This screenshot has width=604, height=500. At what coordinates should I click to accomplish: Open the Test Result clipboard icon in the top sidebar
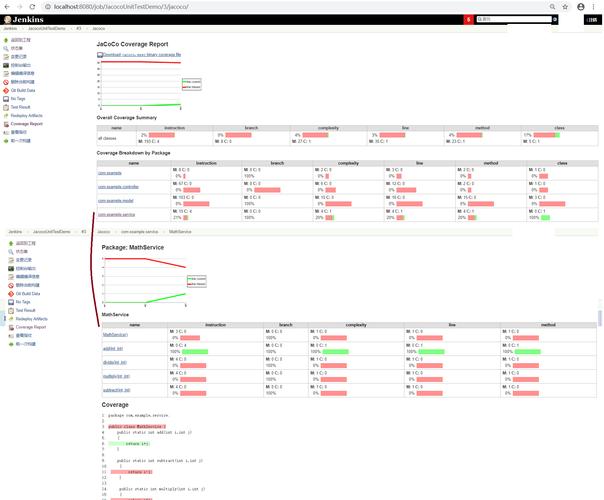[x=6, y=107]
